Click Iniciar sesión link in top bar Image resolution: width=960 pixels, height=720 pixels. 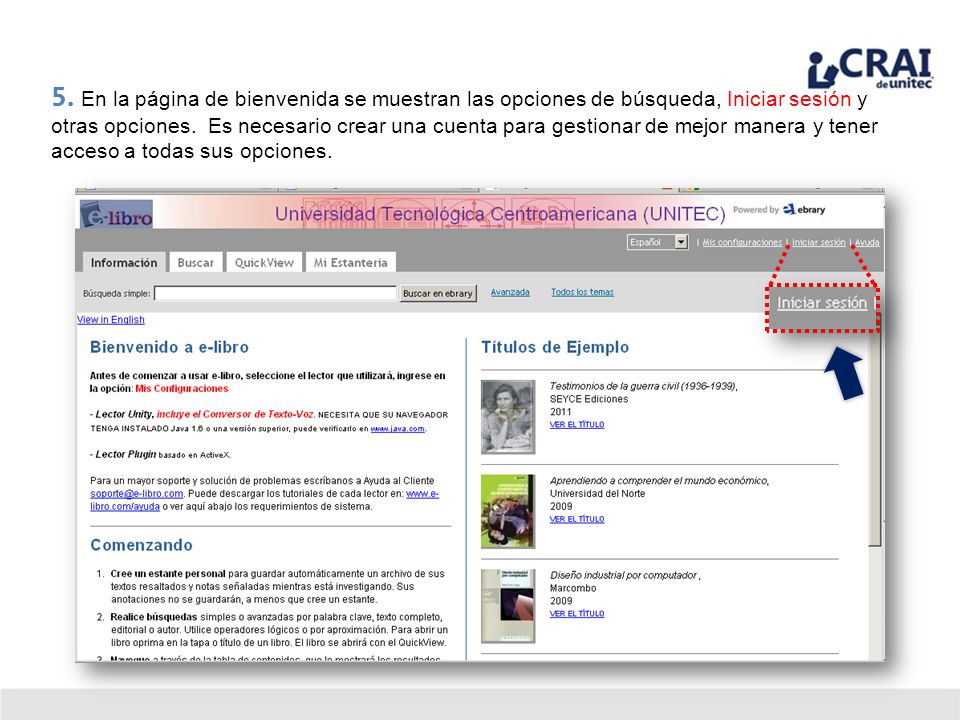pos(819,242)
